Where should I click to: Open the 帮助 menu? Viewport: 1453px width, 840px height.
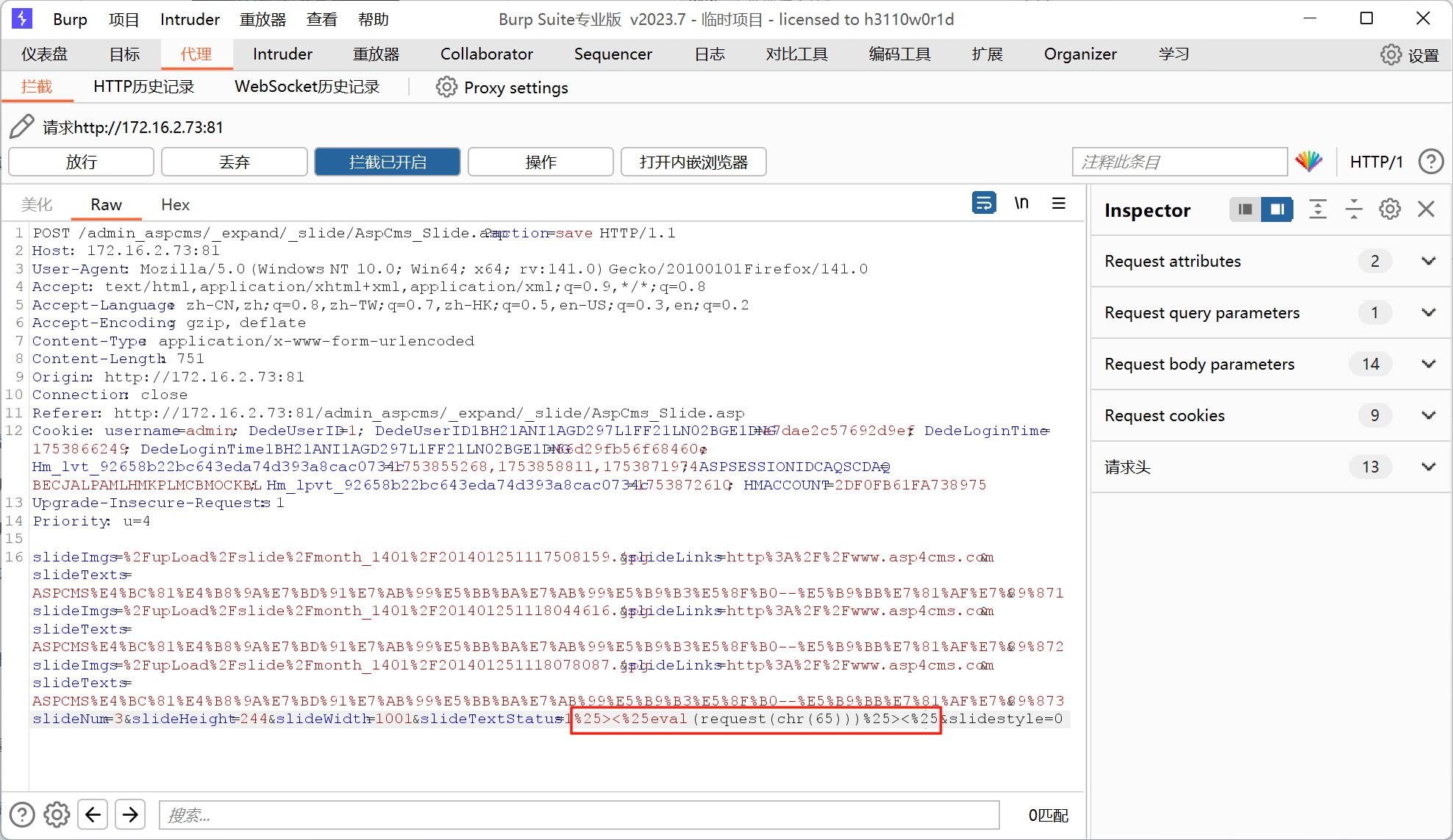pyautogui.click(x=374, y=19)
